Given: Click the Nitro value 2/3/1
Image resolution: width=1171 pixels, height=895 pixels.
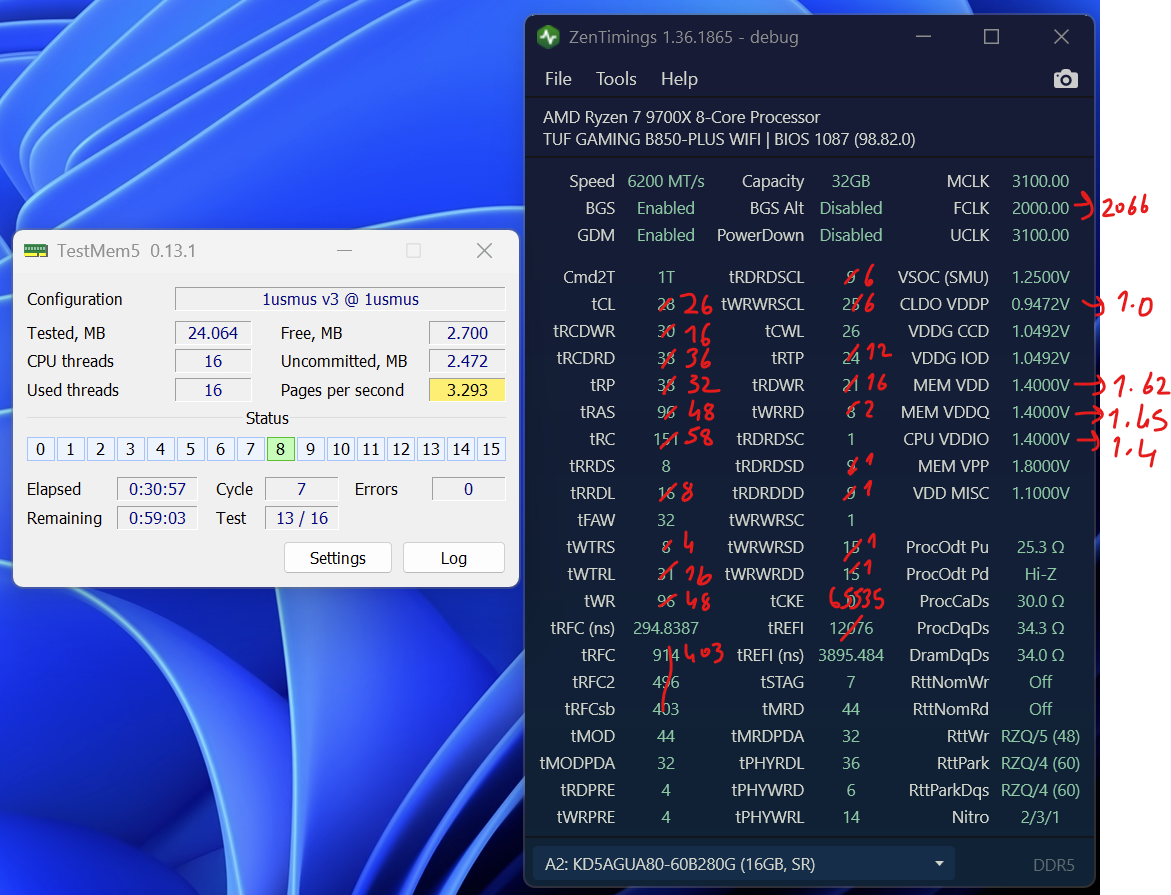Looking at the screenshot, I should tap(1040, 817).
